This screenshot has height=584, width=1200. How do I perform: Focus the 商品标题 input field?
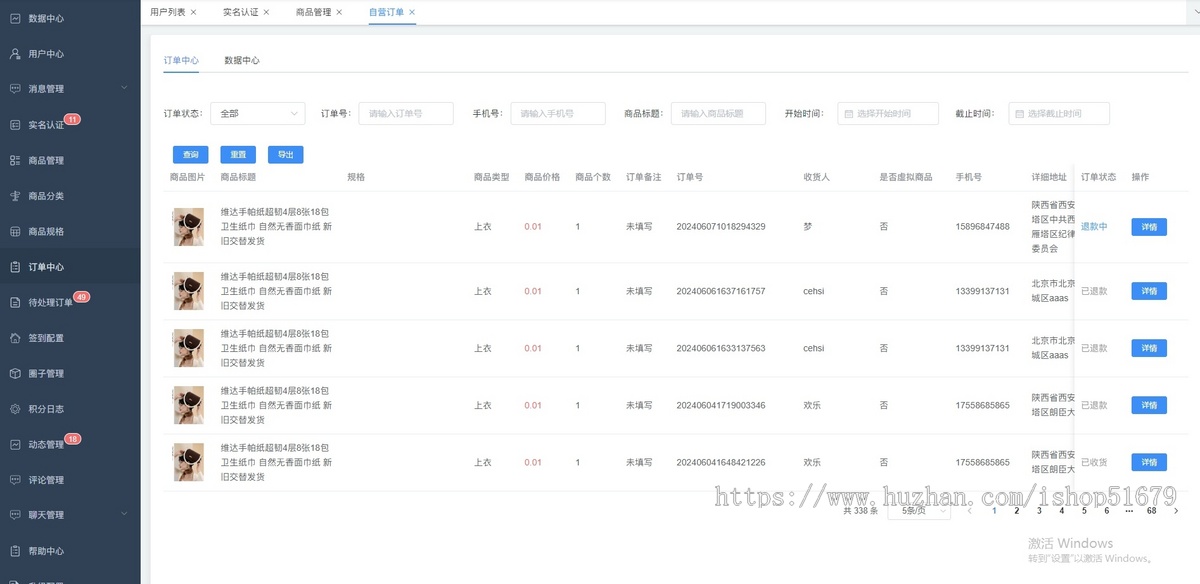pos(718,114)
